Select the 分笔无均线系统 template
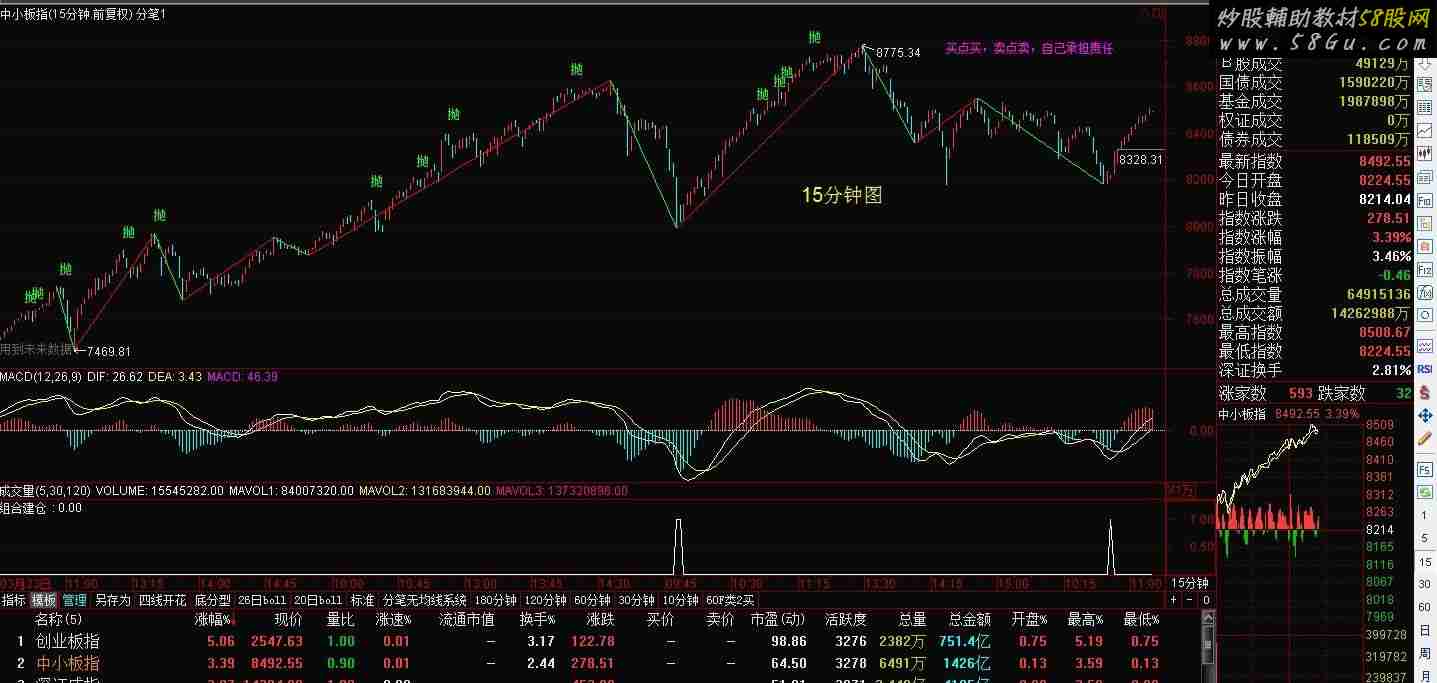 [425, 600]
